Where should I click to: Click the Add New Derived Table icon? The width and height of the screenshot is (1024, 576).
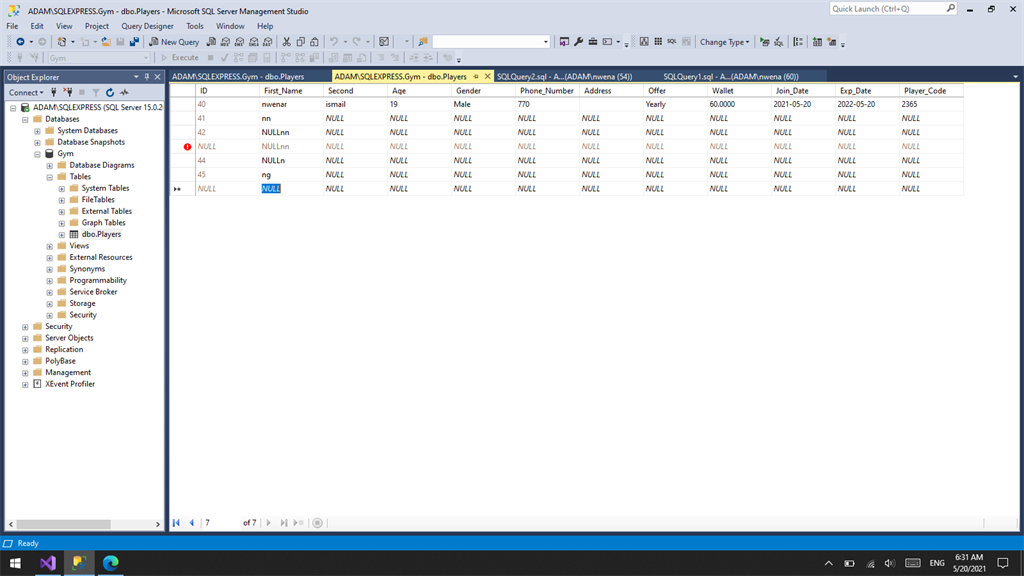(x=831, y=42)
